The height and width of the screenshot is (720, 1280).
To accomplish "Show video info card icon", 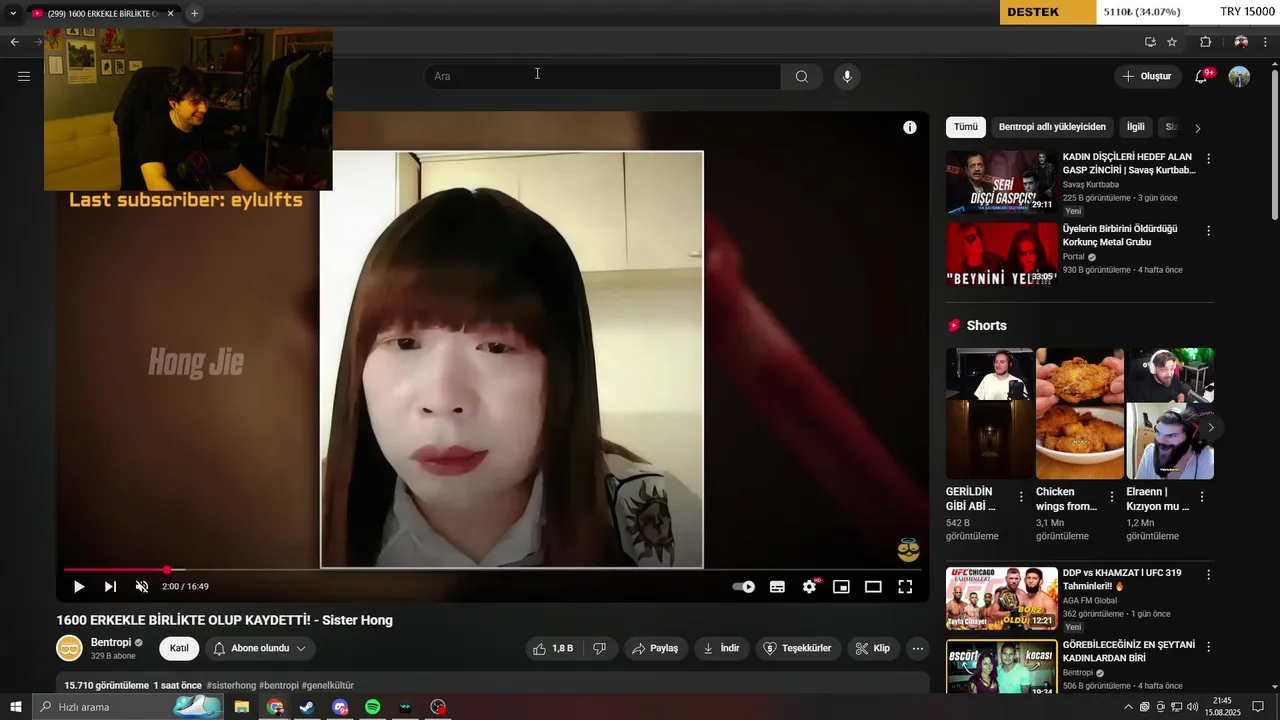I will (910, 127).
